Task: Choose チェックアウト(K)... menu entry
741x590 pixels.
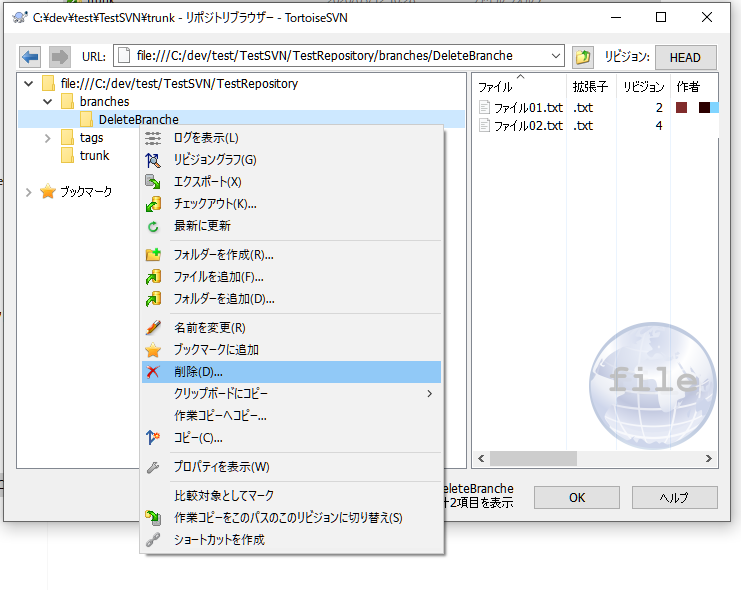Action: pyautogui.click(x=292, y=204)
